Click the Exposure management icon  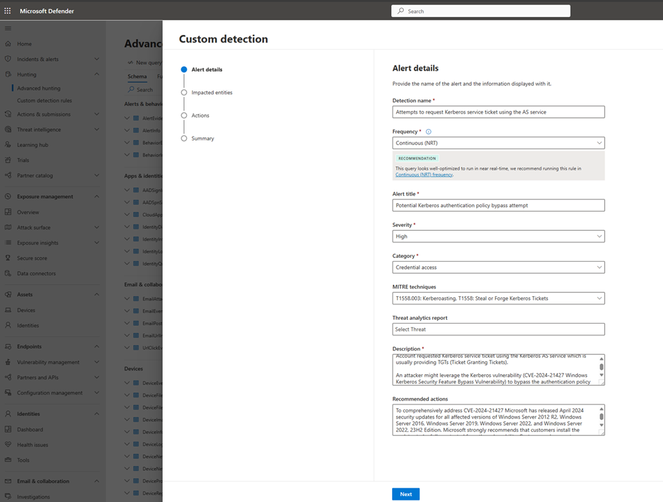8,196
